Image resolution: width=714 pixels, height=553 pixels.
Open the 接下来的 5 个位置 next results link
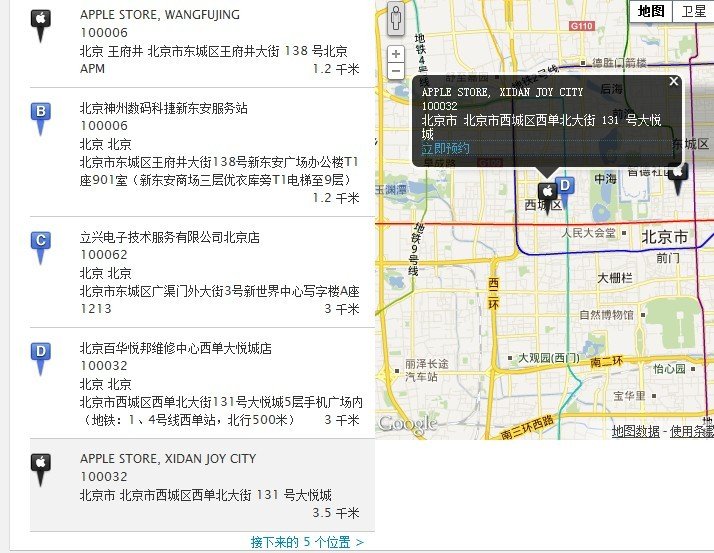click(x=307, y=542)
